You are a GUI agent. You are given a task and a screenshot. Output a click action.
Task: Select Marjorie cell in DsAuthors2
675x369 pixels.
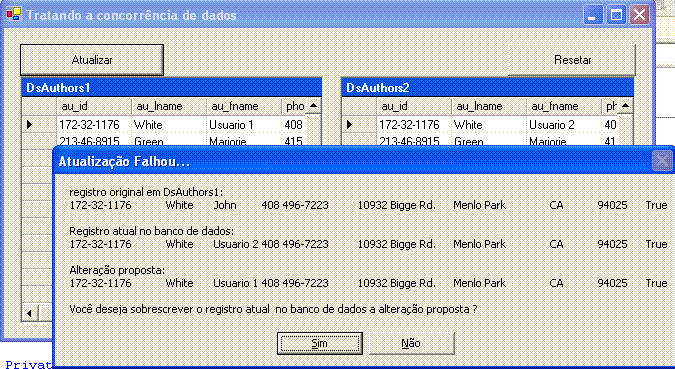click(564, 140)
